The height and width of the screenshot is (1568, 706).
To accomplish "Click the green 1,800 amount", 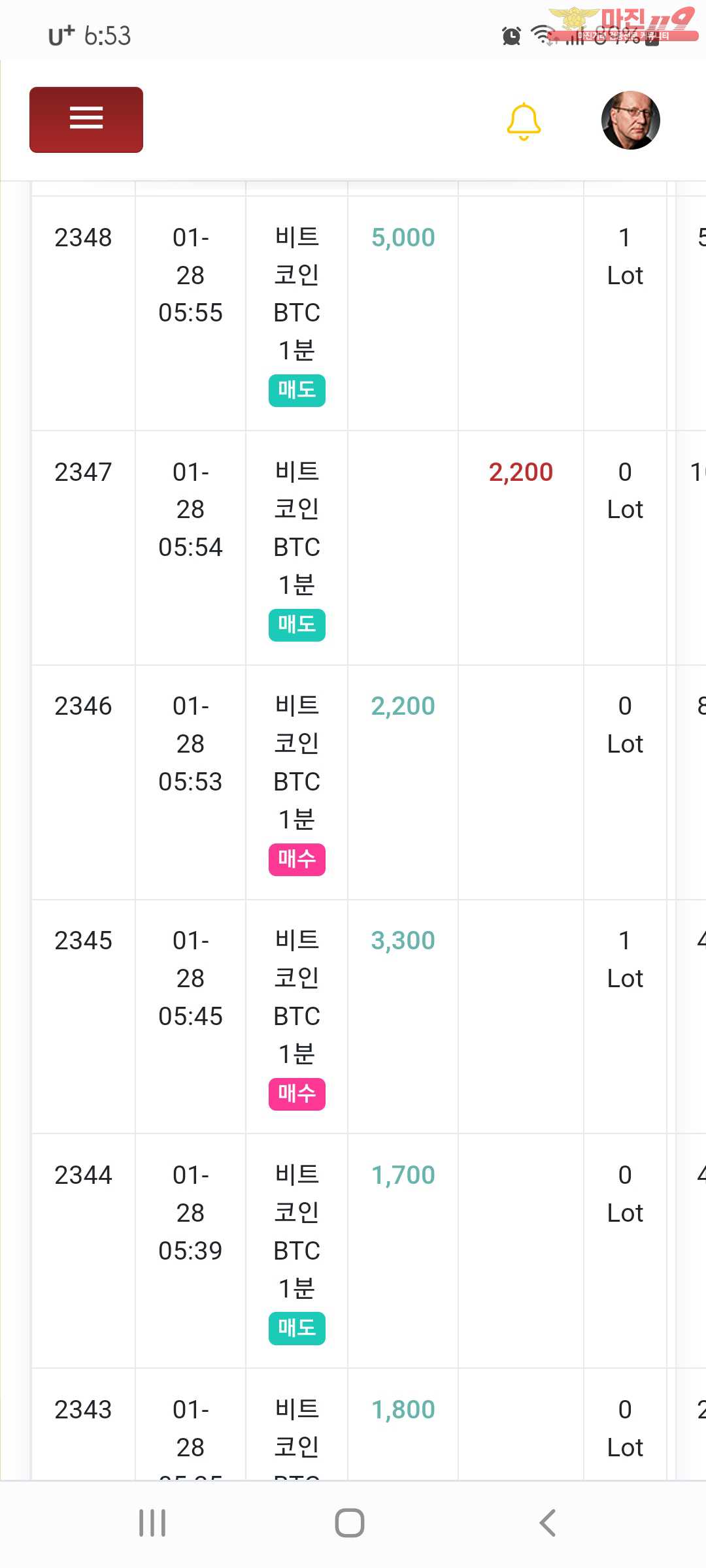I will (403, 1410).
